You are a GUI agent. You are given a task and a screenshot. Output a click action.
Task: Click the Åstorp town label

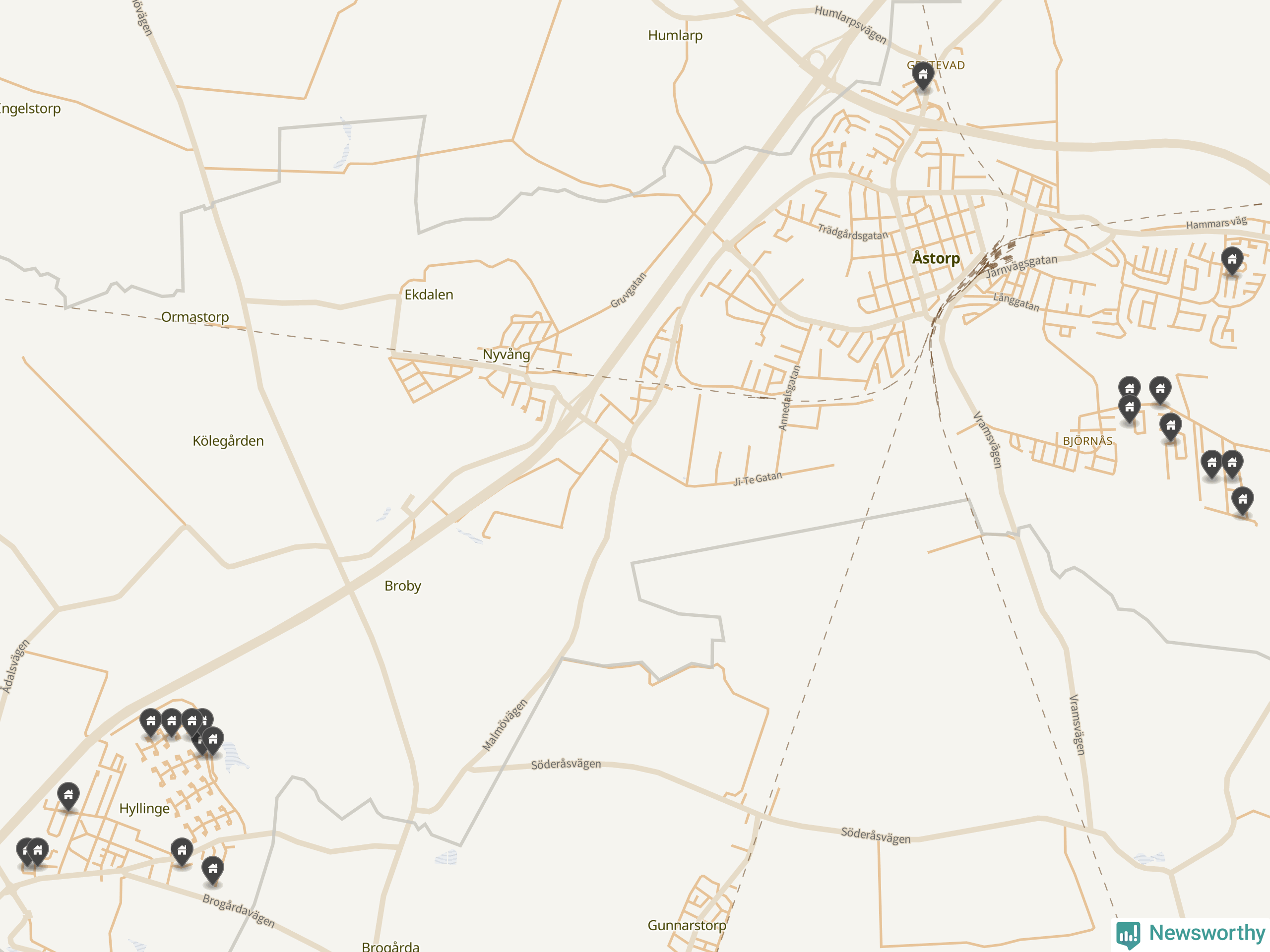(x=936, y=258)
